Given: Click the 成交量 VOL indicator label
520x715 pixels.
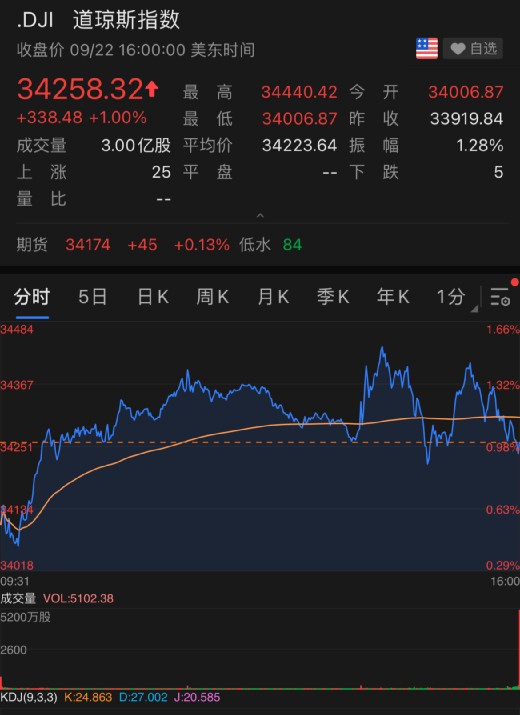Looking at the screenshot, I should pyautogui.click(x=57, y=598).
